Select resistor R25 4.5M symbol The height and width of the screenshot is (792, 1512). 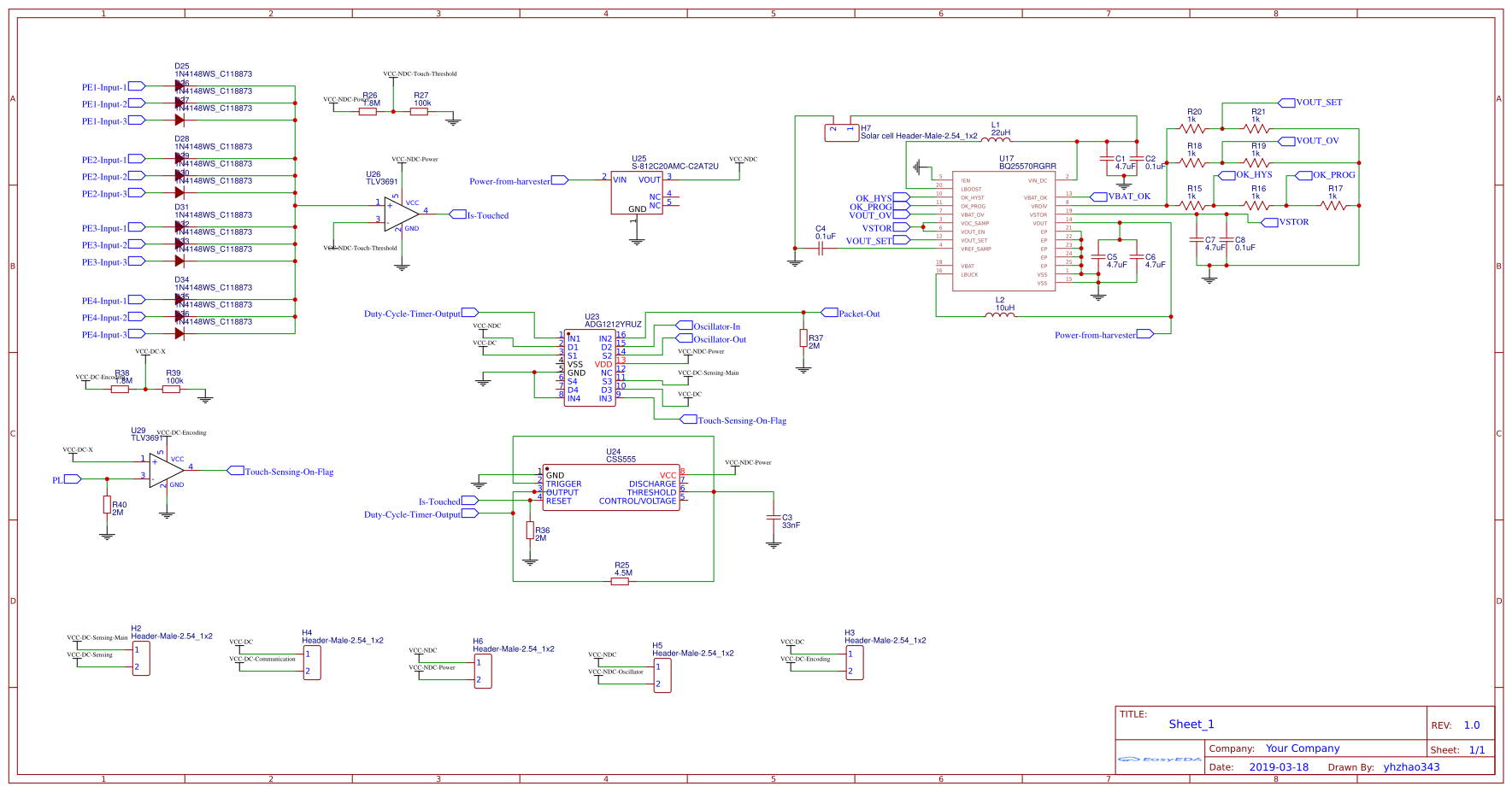coord(621,580)
